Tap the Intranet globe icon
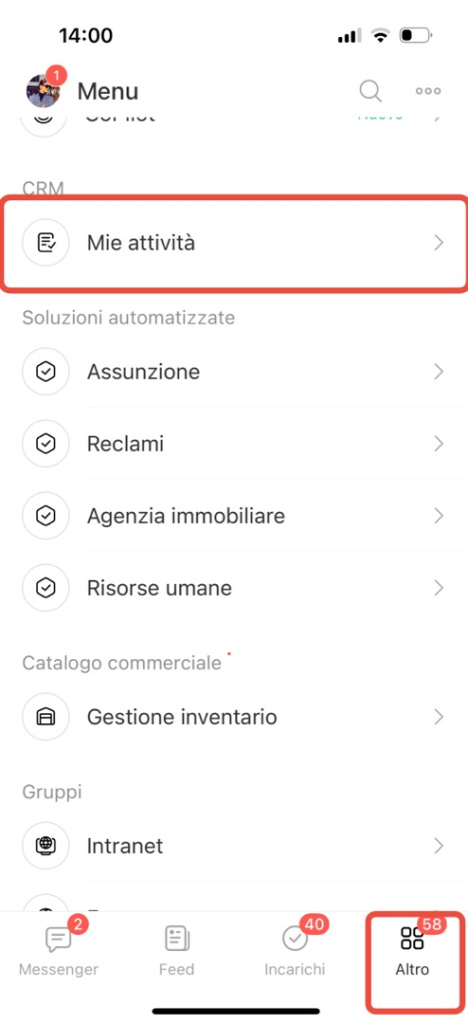The image size is (468, 1024). click(46, 846)
